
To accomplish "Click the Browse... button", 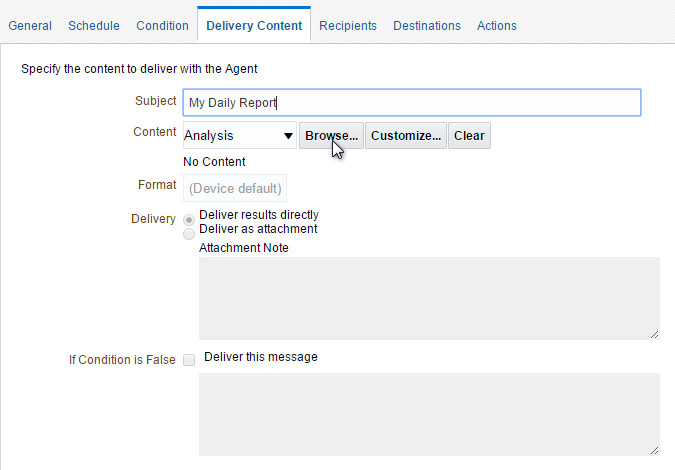I will click(x=331, y=136).
